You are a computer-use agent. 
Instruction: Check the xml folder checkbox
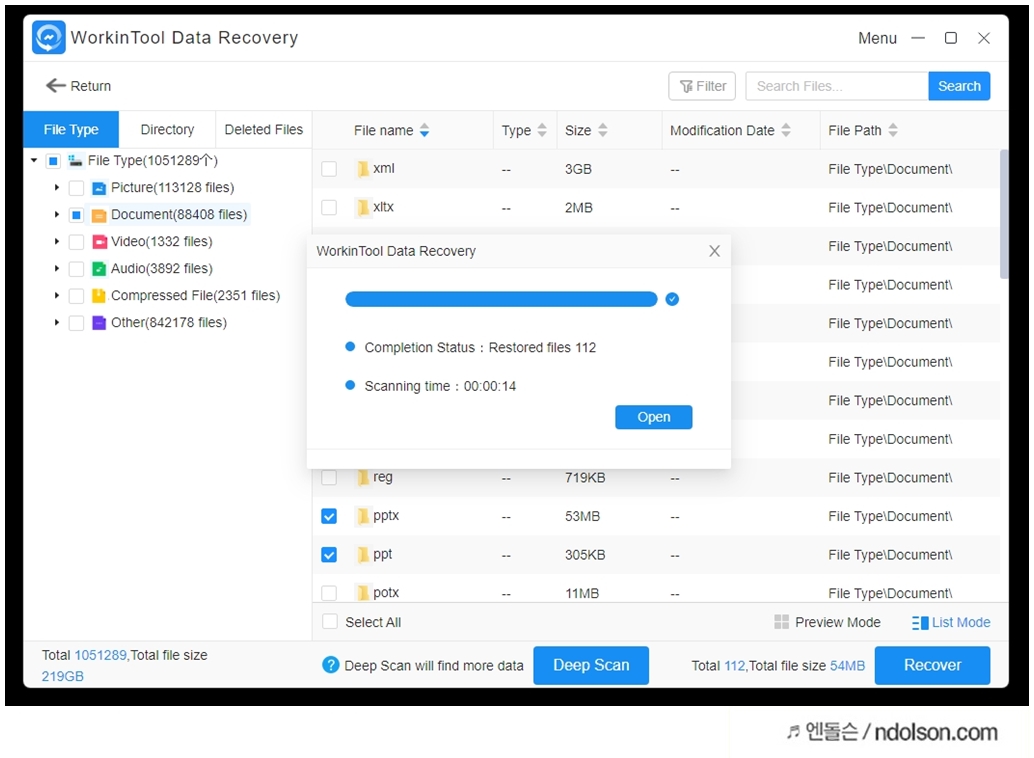click(x=329, y=169)
